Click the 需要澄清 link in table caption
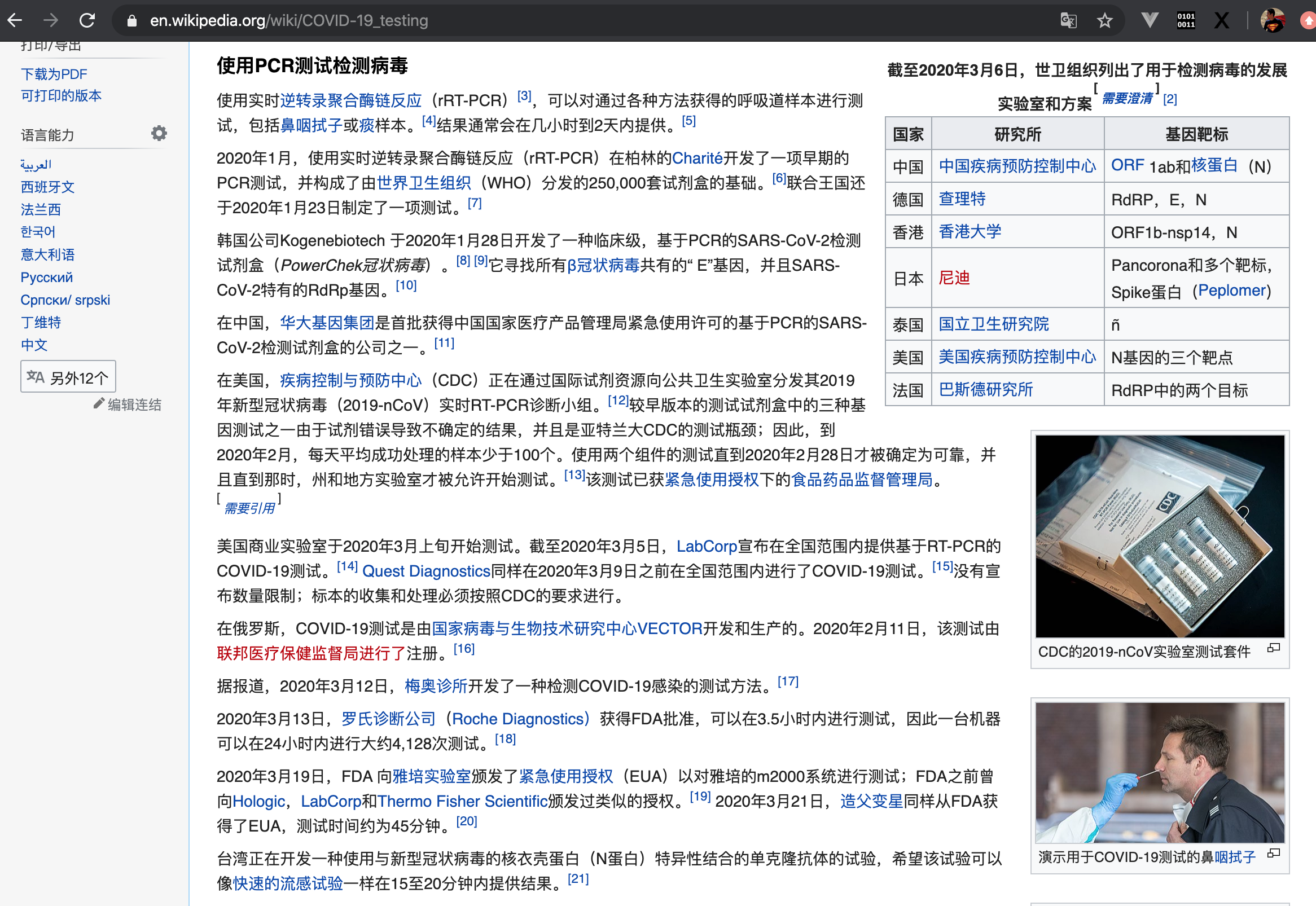Screen dimensions: 1316x906 1127,99
